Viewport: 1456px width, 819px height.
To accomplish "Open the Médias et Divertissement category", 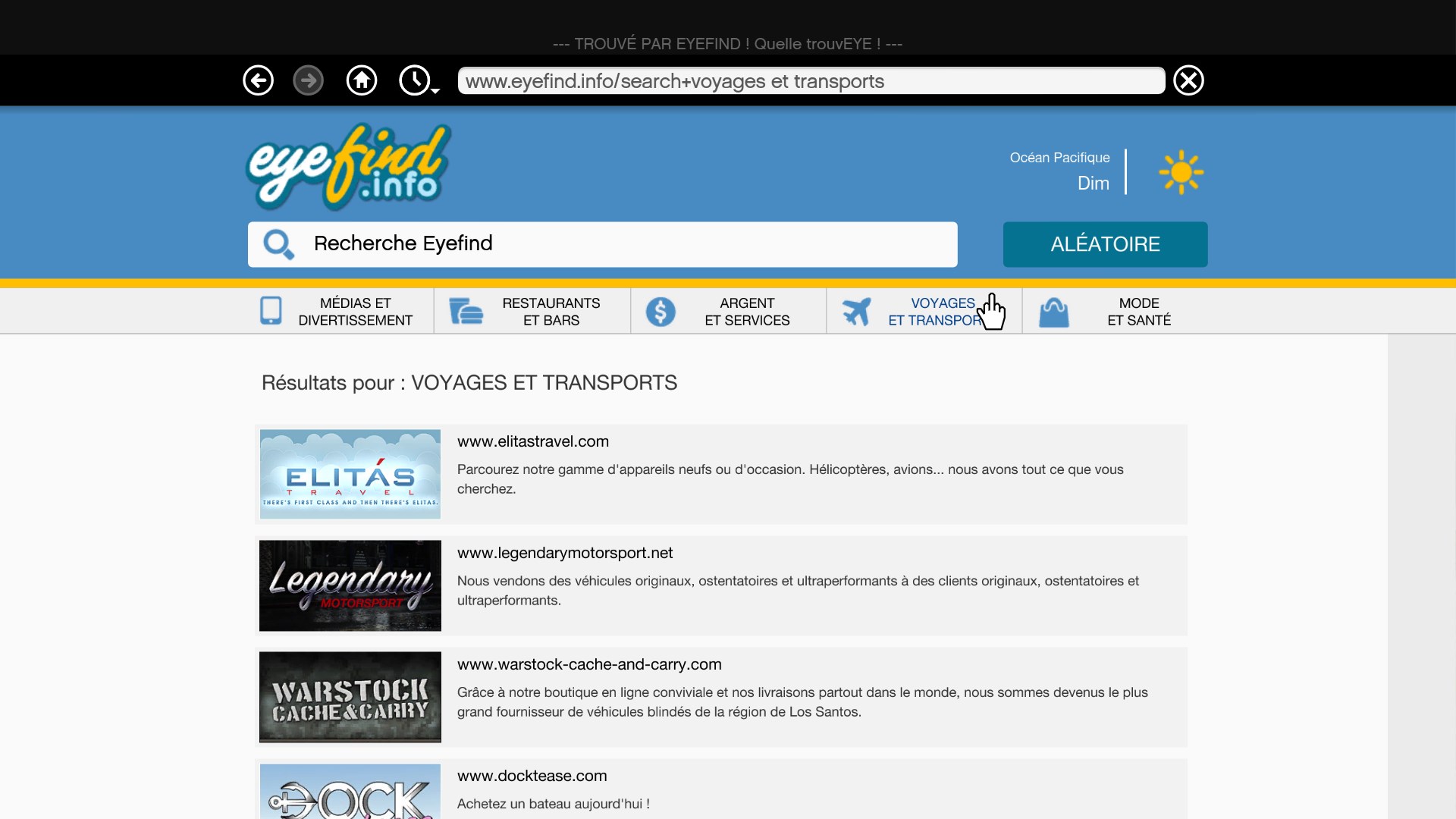I will (355, 312).
